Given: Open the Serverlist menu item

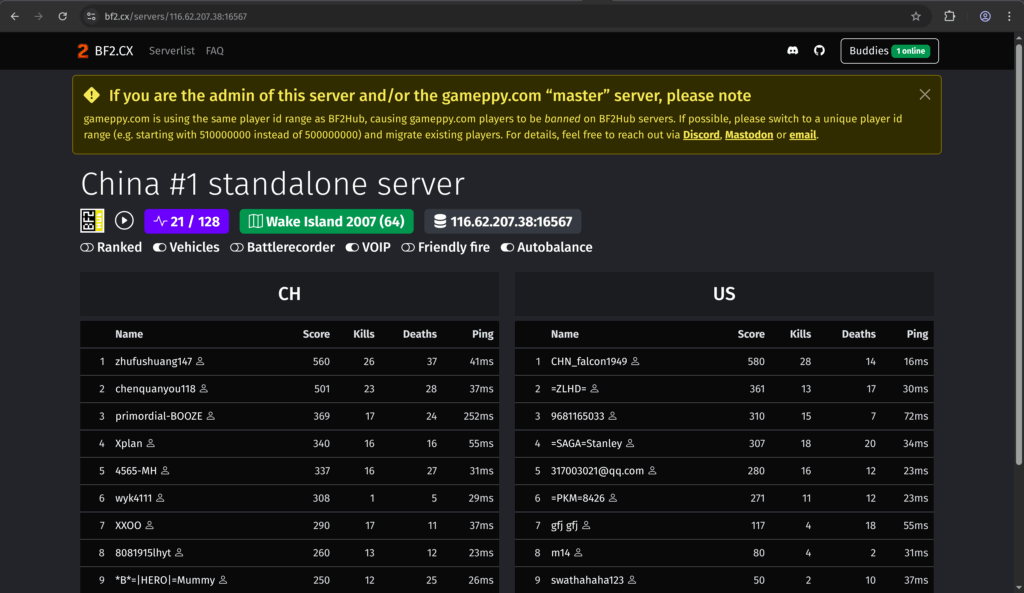Looking at the screenshot, I should (x=172, y=51).
